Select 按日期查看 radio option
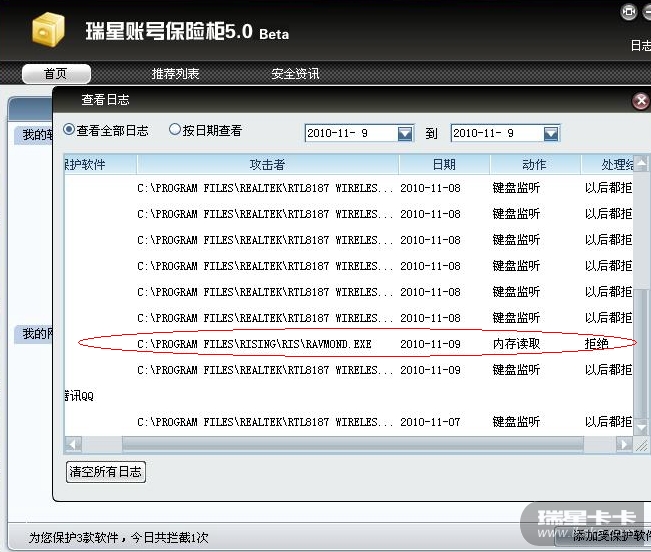Screen dimensions: 651x552 175,129
